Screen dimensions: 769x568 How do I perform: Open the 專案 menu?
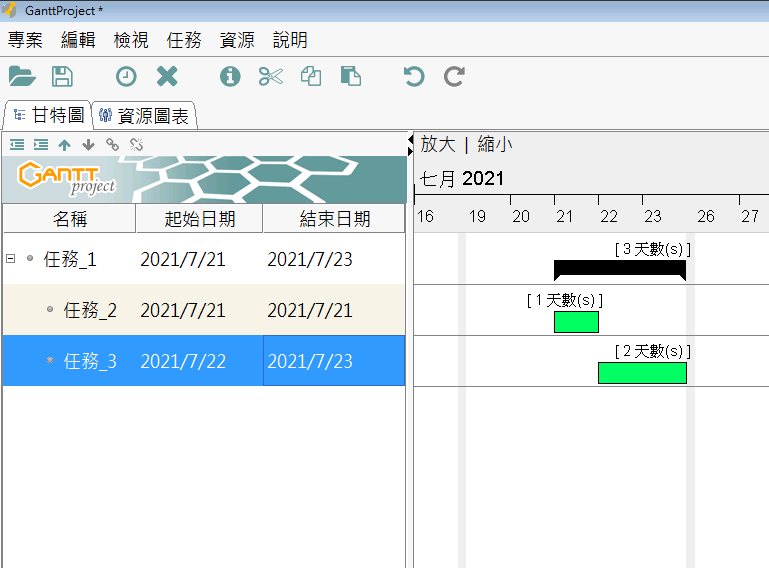25,40
